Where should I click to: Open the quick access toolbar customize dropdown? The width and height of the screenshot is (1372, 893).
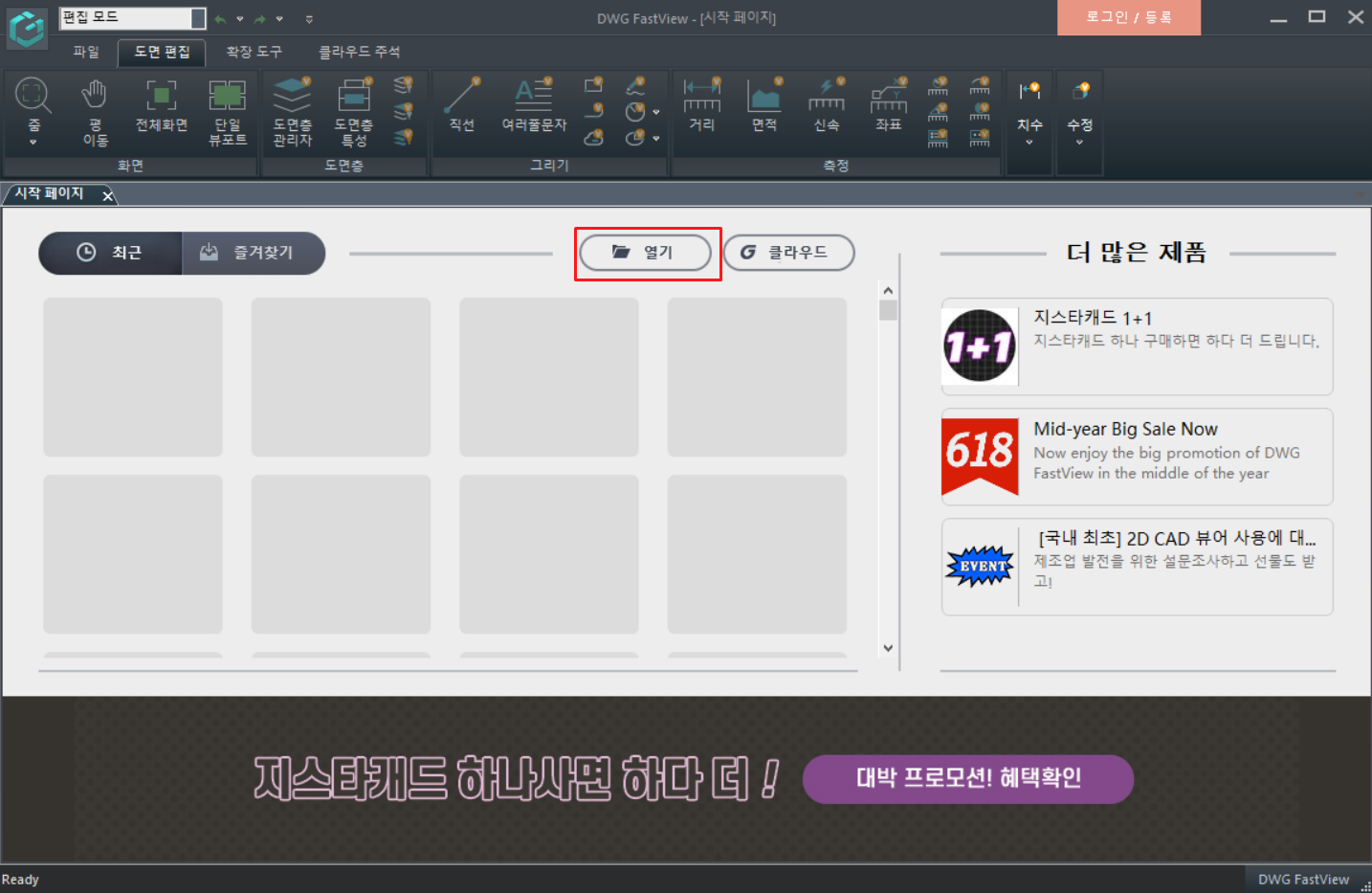(309, 18)
